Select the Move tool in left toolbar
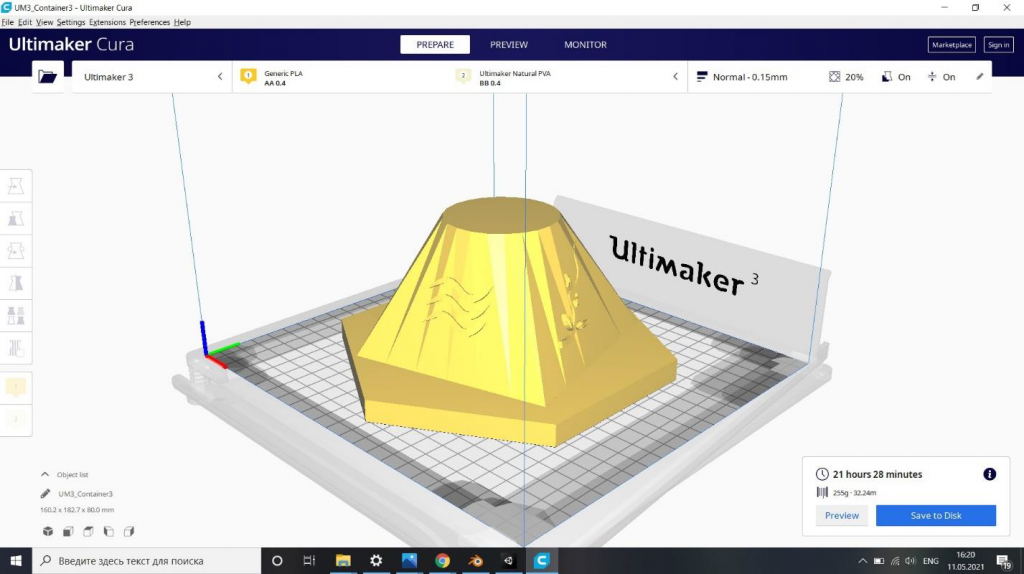The image size is (1024, 574). pyautogui.click(x=16, y=186)
